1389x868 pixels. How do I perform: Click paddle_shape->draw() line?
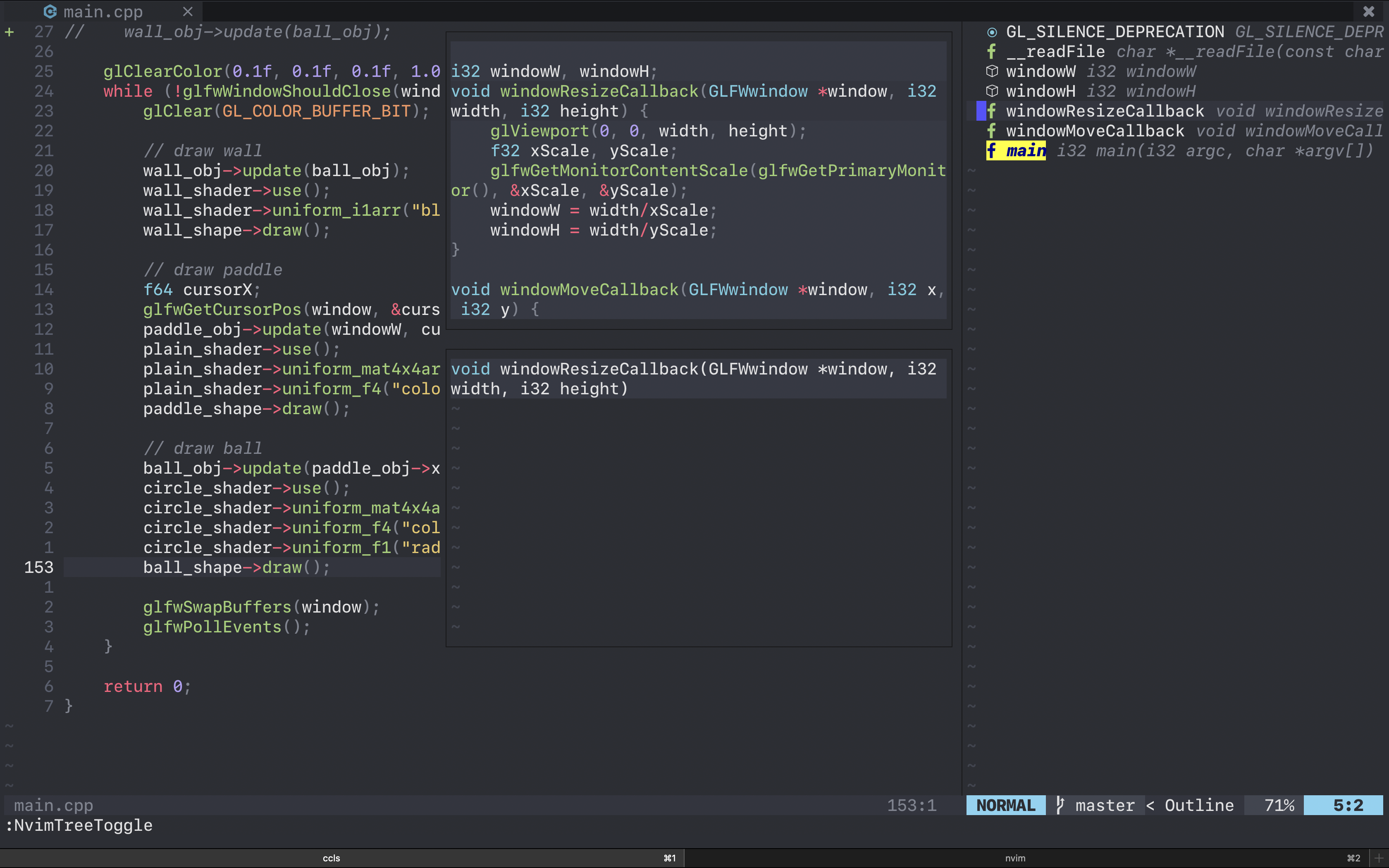(246, 409)
